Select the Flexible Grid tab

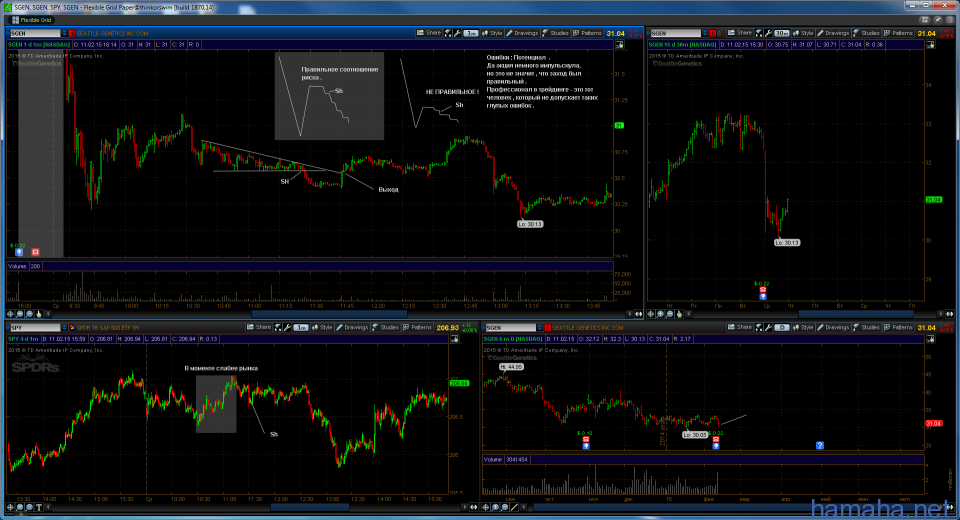pyautogui.click(x=31, y=20)
